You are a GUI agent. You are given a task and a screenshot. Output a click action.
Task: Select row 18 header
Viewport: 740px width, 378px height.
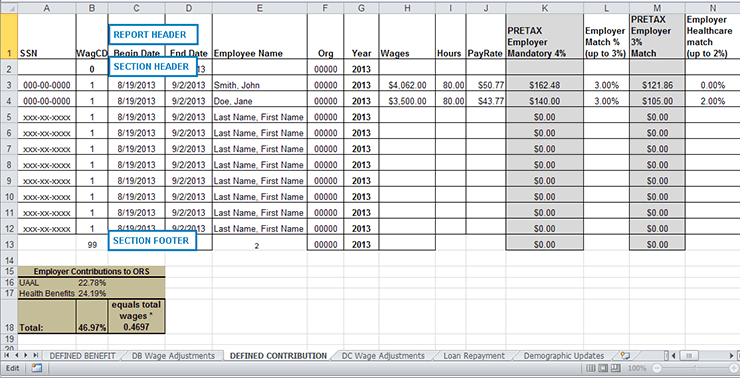(x=9, y=316)
